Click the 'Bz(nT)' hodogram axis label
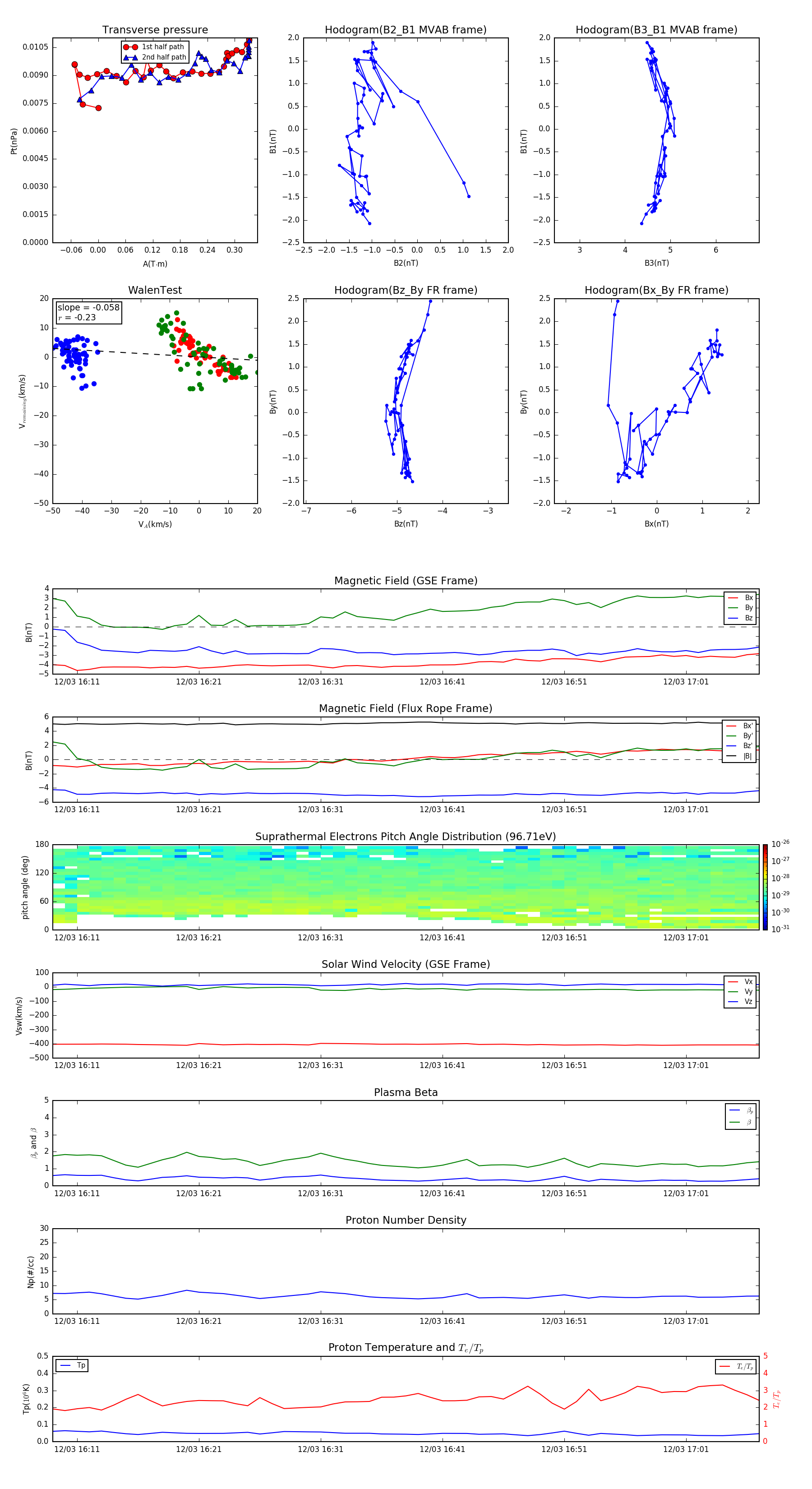The image size is (812, 1489). [x=406, y=524]
